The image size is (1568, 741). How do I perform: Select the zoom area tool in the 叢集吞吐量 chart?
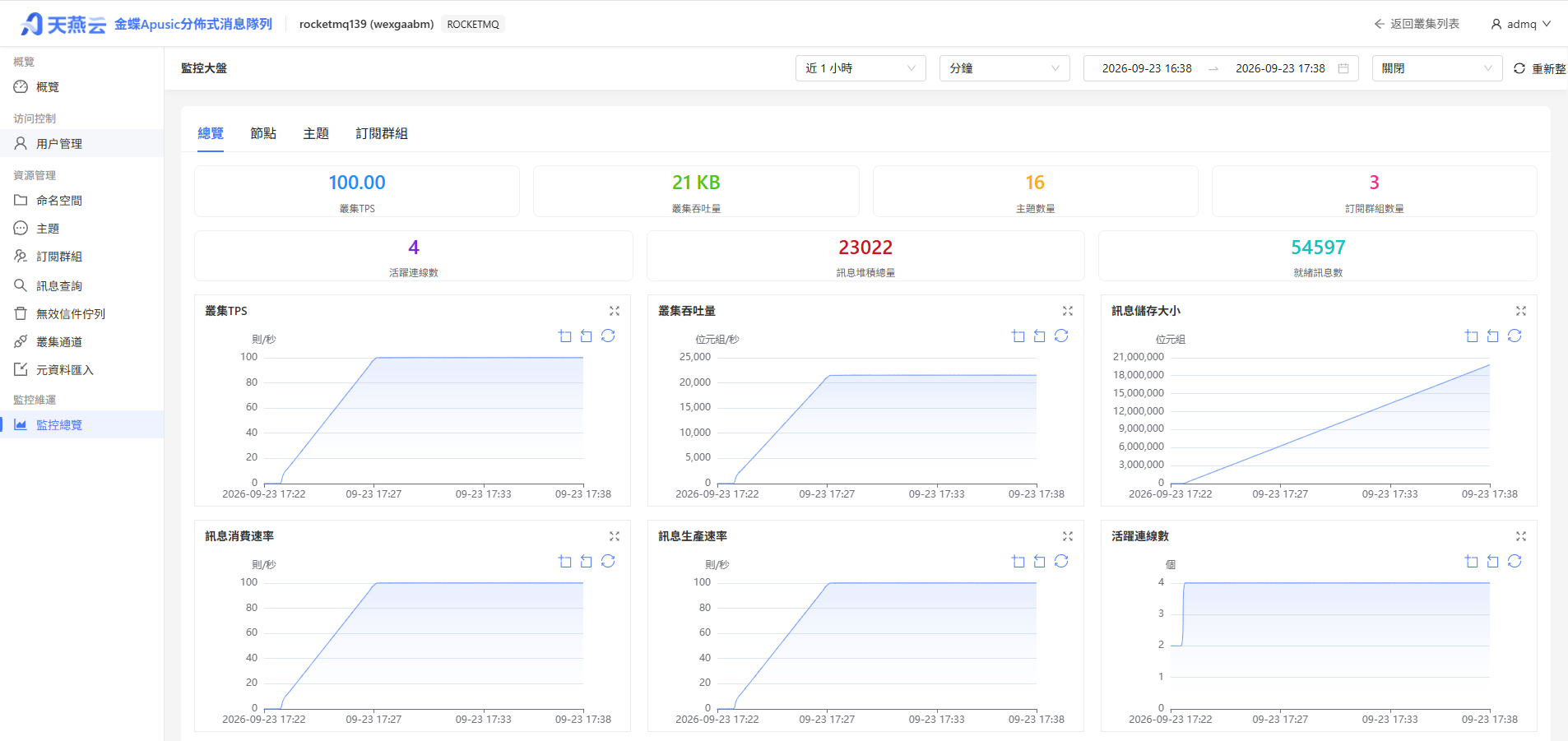click(1018, 336)
